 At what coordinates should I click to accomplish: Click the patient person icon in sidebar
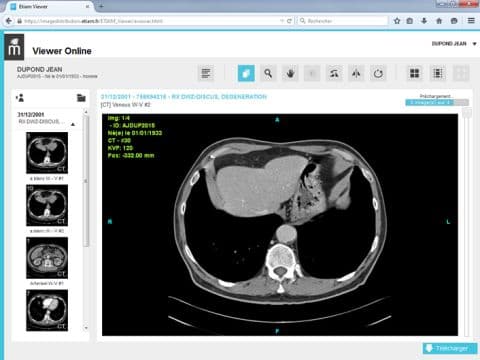(20, 98)
